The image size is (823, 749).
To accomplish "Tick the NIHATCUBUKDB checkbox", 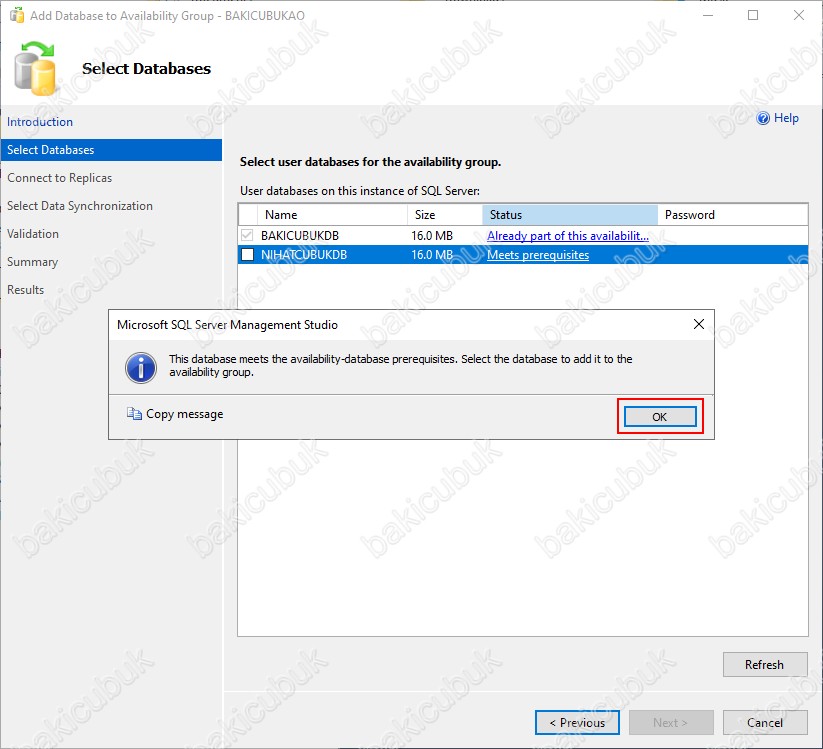I will 247,255.
